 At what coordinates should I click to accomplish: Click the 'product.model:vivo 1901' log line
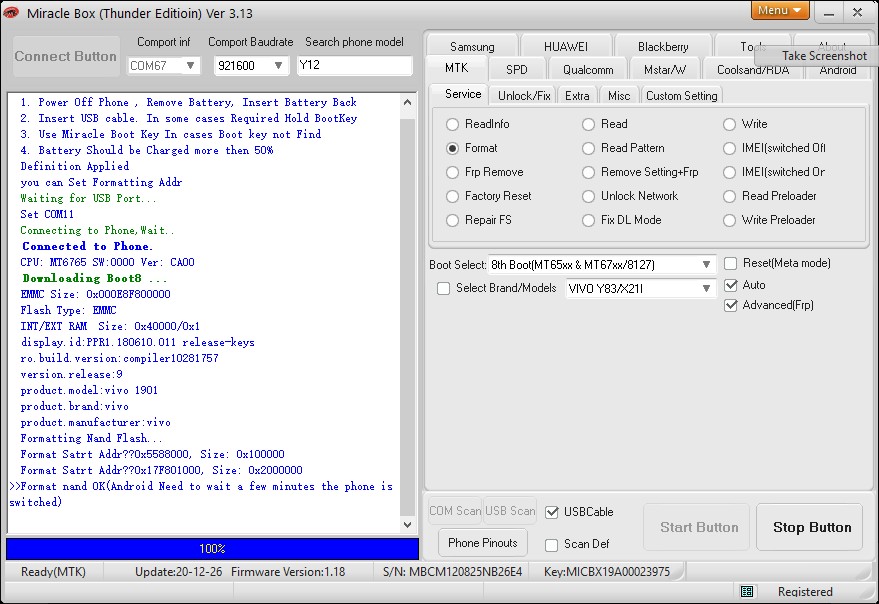(89, 390)
